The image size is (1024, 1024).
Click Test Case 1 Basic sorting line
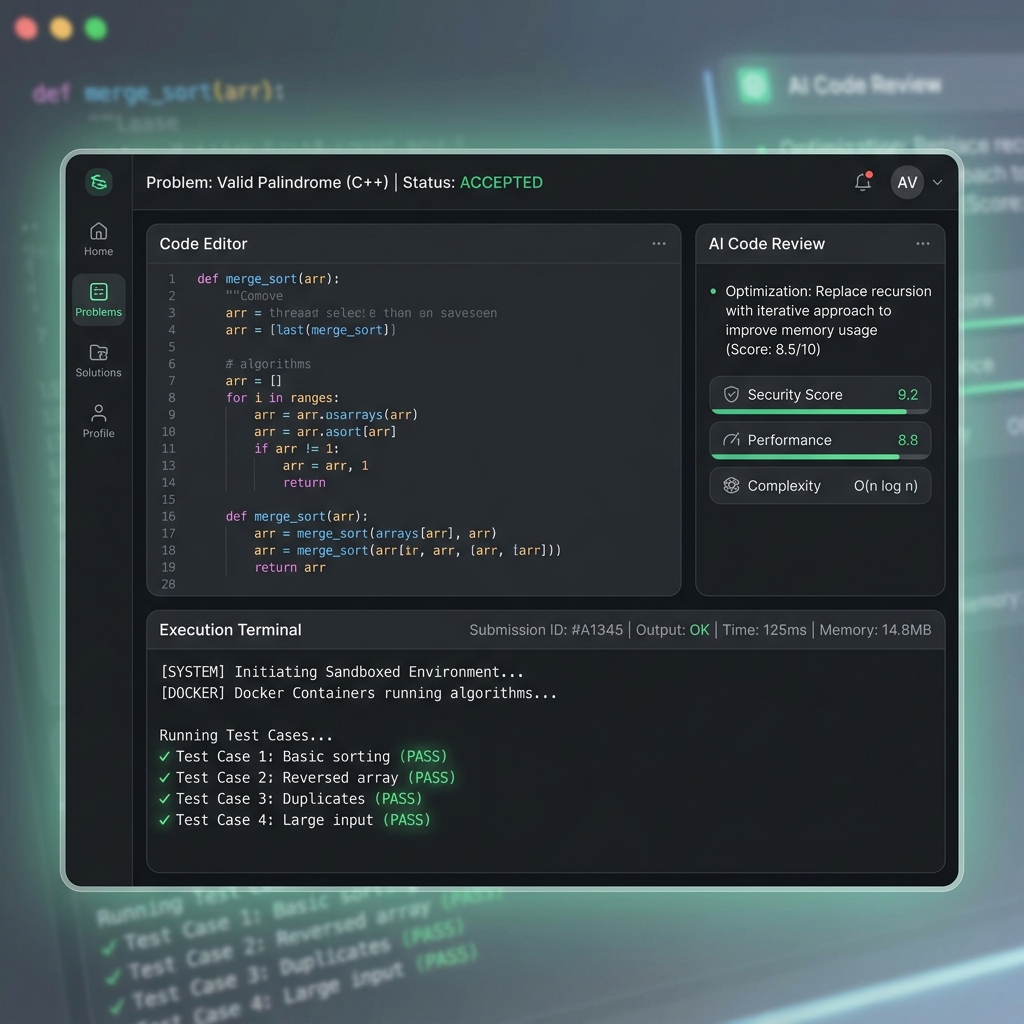click(304, 756)
